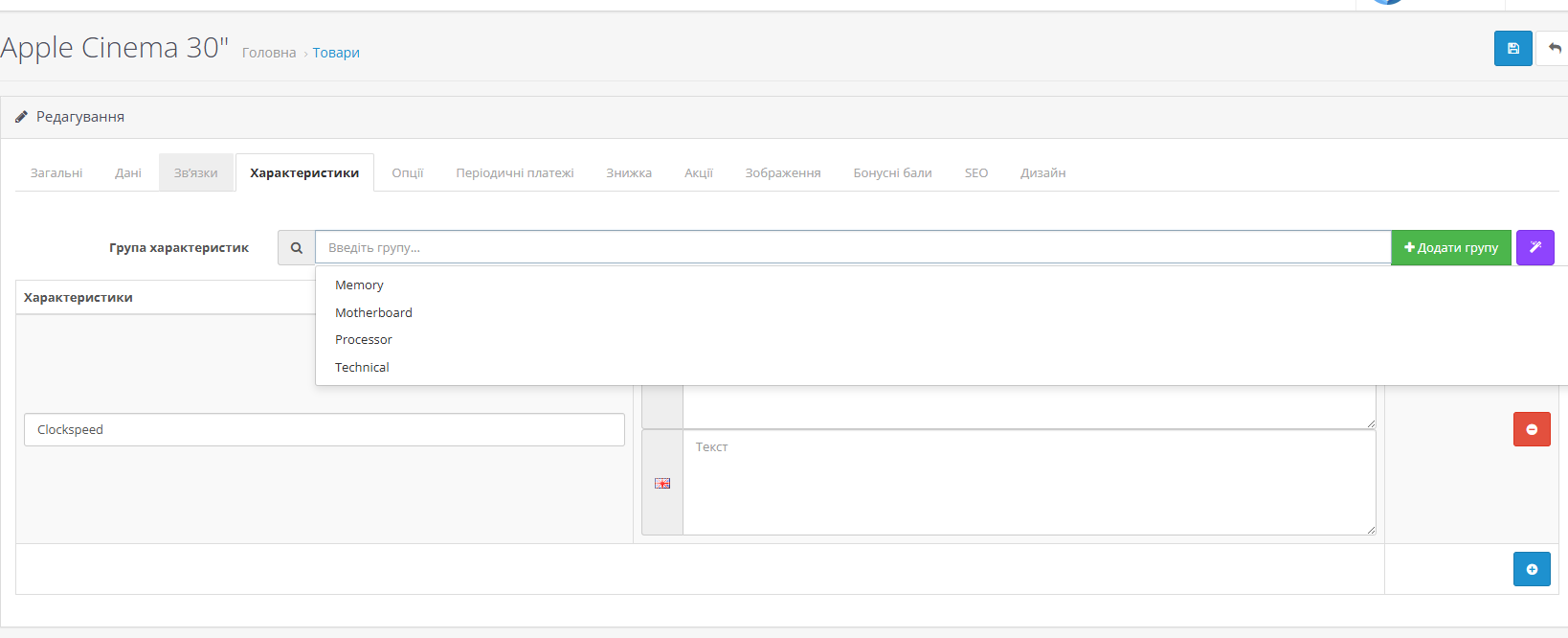Click the Введіть групу input field
Image resolution: width=1568 pixels, height=638 pixels.
[853, 247]
